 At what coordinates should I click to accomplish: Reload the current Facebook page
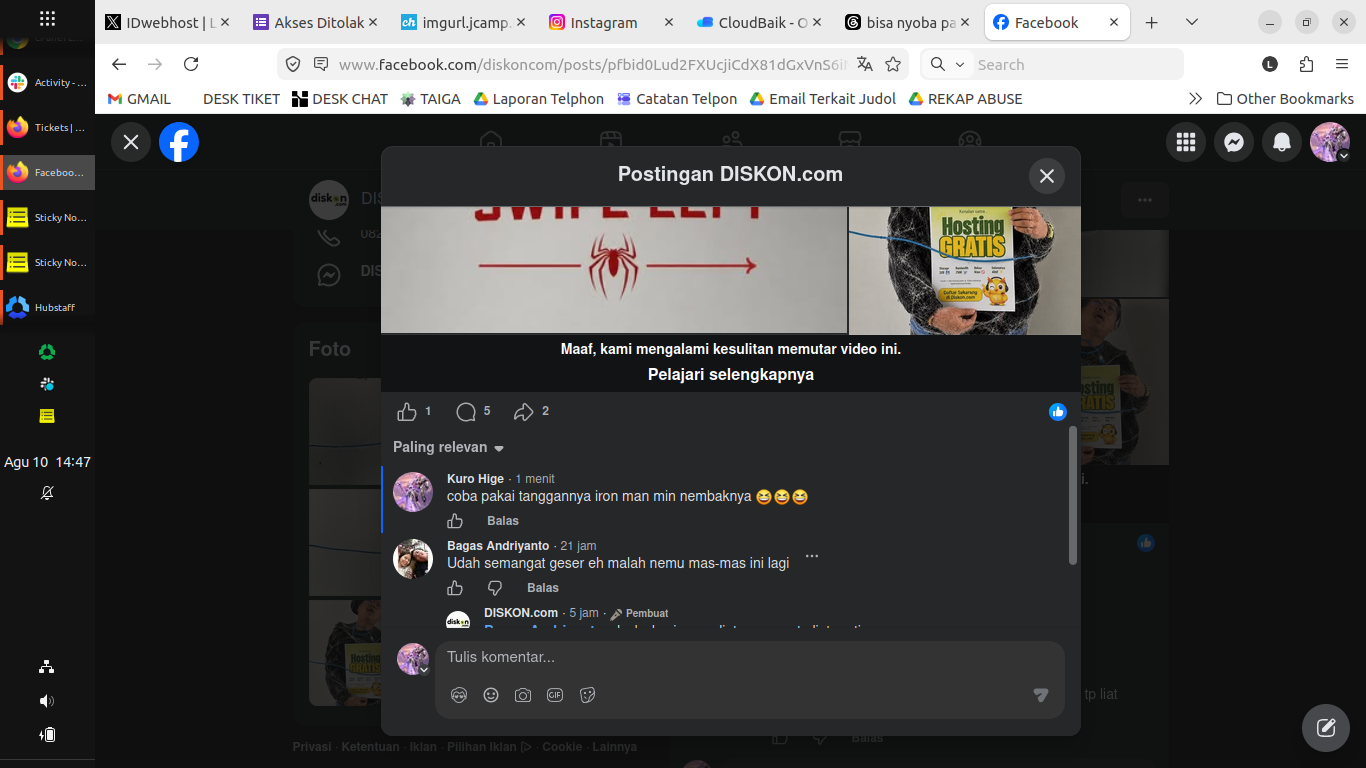click(x=191, y=64)
